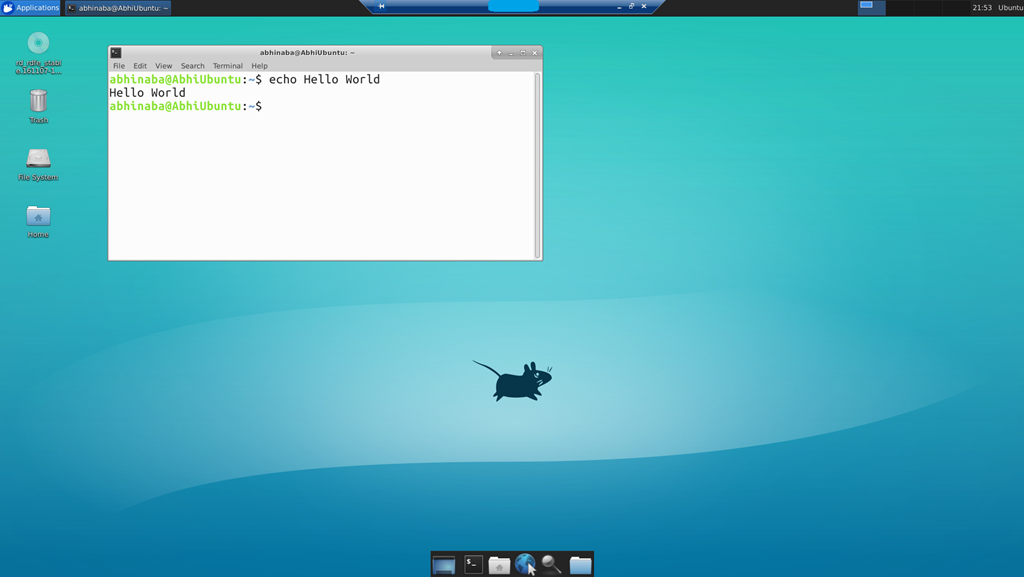The height and width of the screenshot is (577, 1024).
Task: Open the Applications menu in the panel
Action: 31,8
